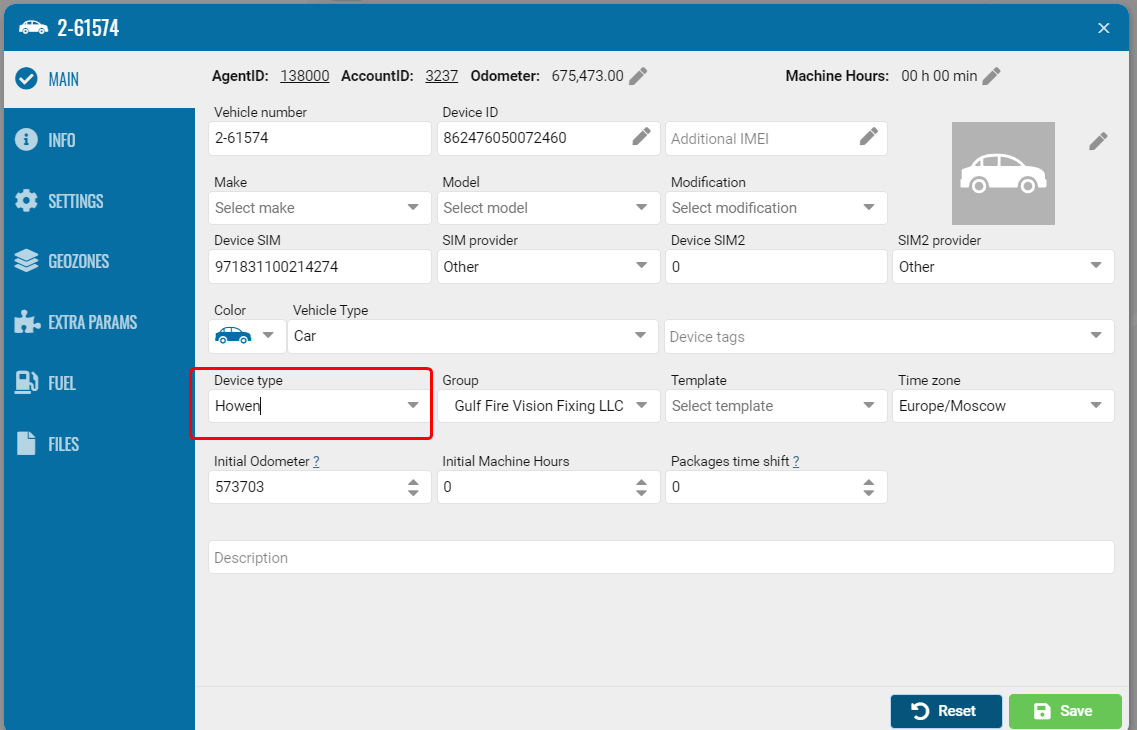Click the Additional IMEI pencil icon
The height and width of the screenshot is (730, 1137).
click(x=869, y=137)
